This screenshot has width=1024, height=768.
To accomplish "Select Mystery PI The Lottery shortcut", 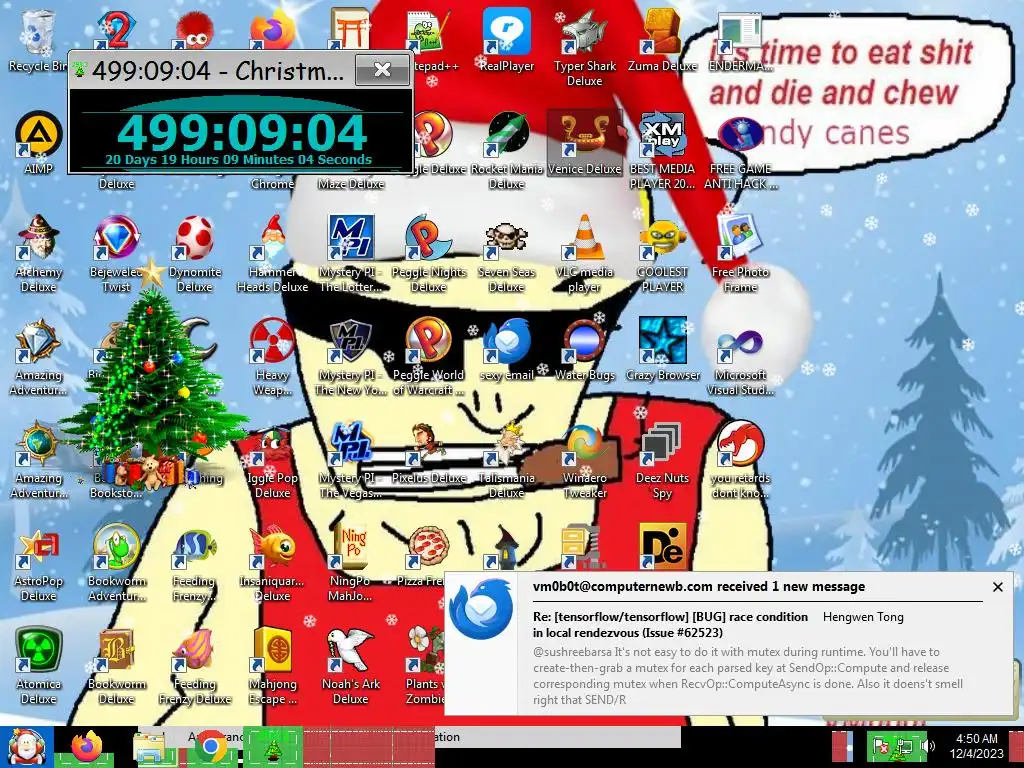I will [x=351, y=253].
